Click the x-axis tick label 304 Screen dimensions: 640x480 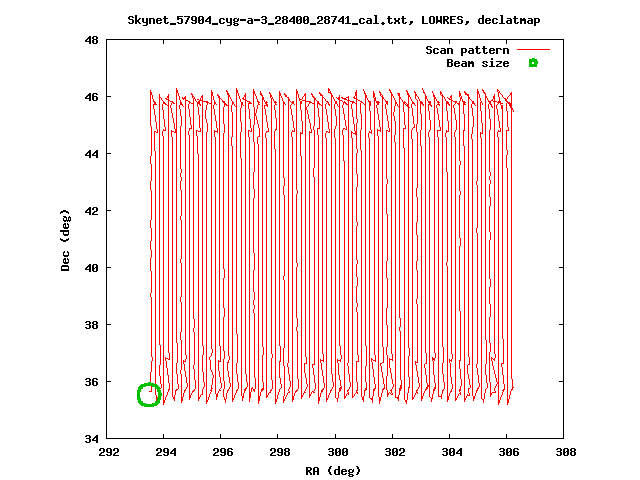coord(452,452)
